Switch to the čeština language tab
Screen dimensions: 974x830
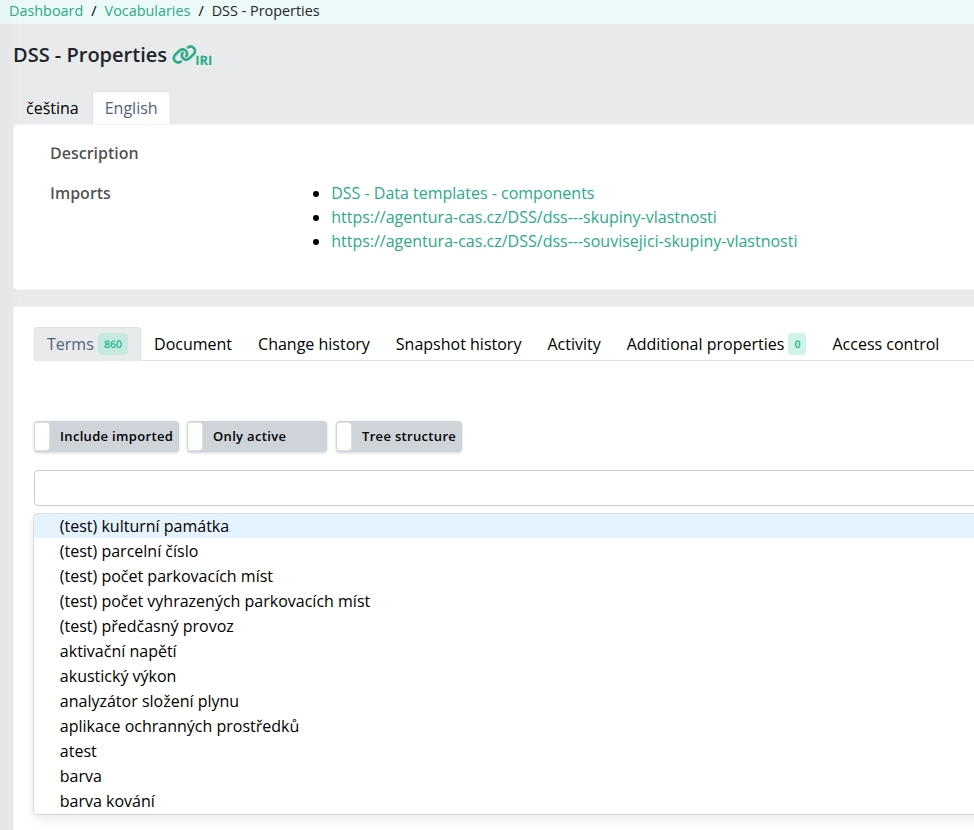coord(52,108)
